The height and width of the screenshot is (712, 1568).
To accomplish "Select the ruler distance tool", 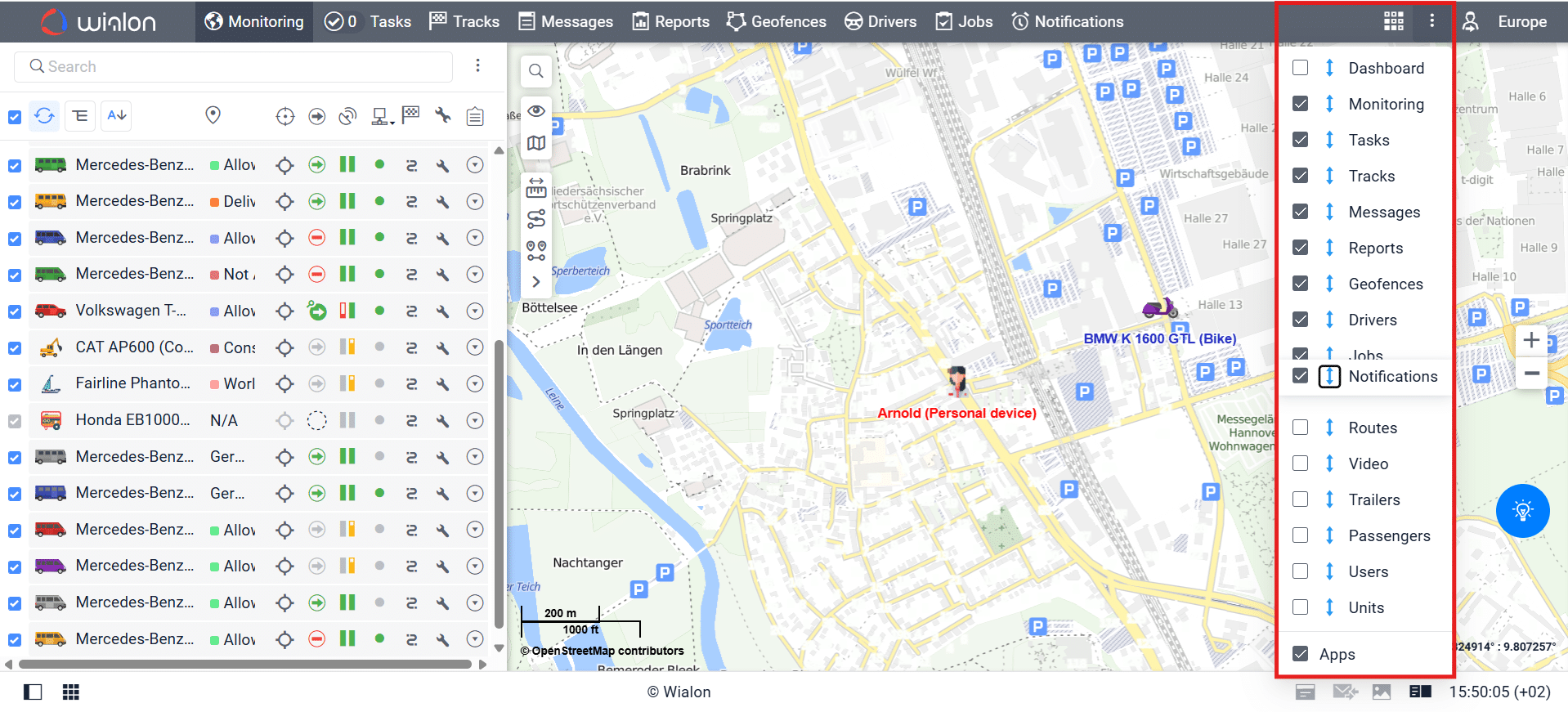I will pos(536,188).
